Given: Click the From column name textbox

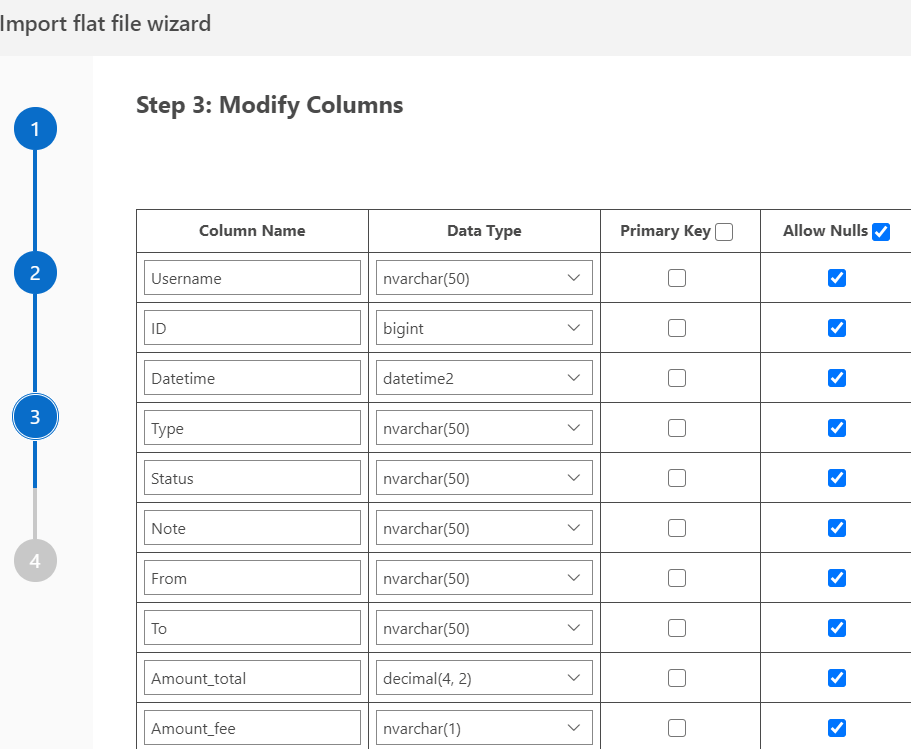Looking at the screenshot, I should [x=252, y=578].
